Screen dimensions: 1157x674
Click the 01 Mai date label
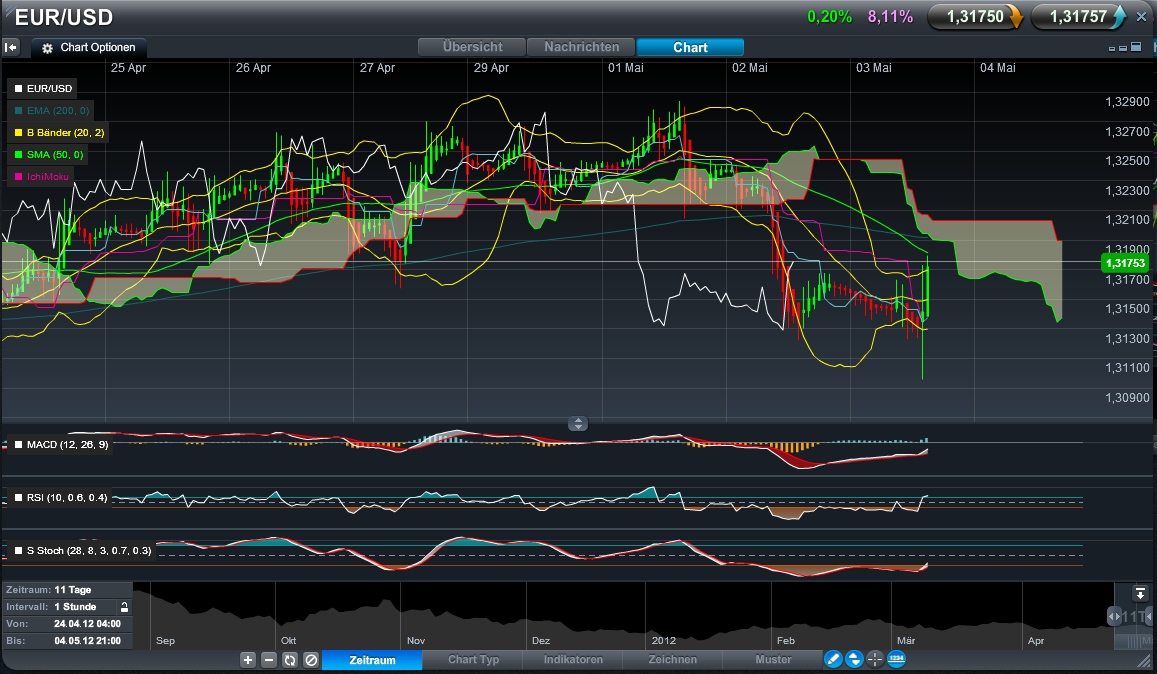click(x=626, y=68)
